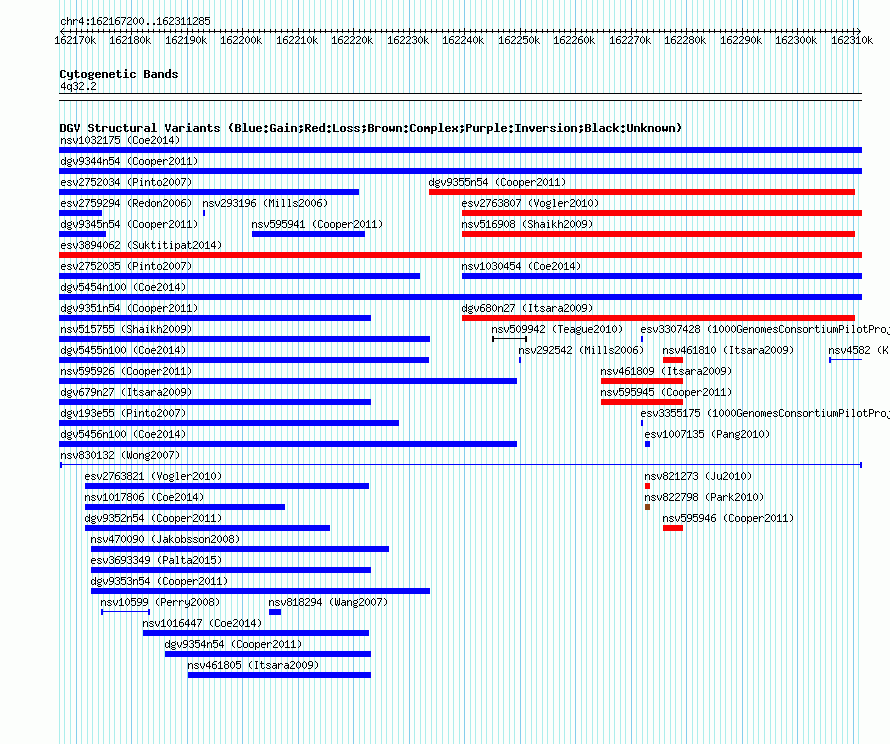This screenshot has width=890, height=744.
Task: Click the dgv9353n54 (Cooper2011) label
Action: coord(159,581)
